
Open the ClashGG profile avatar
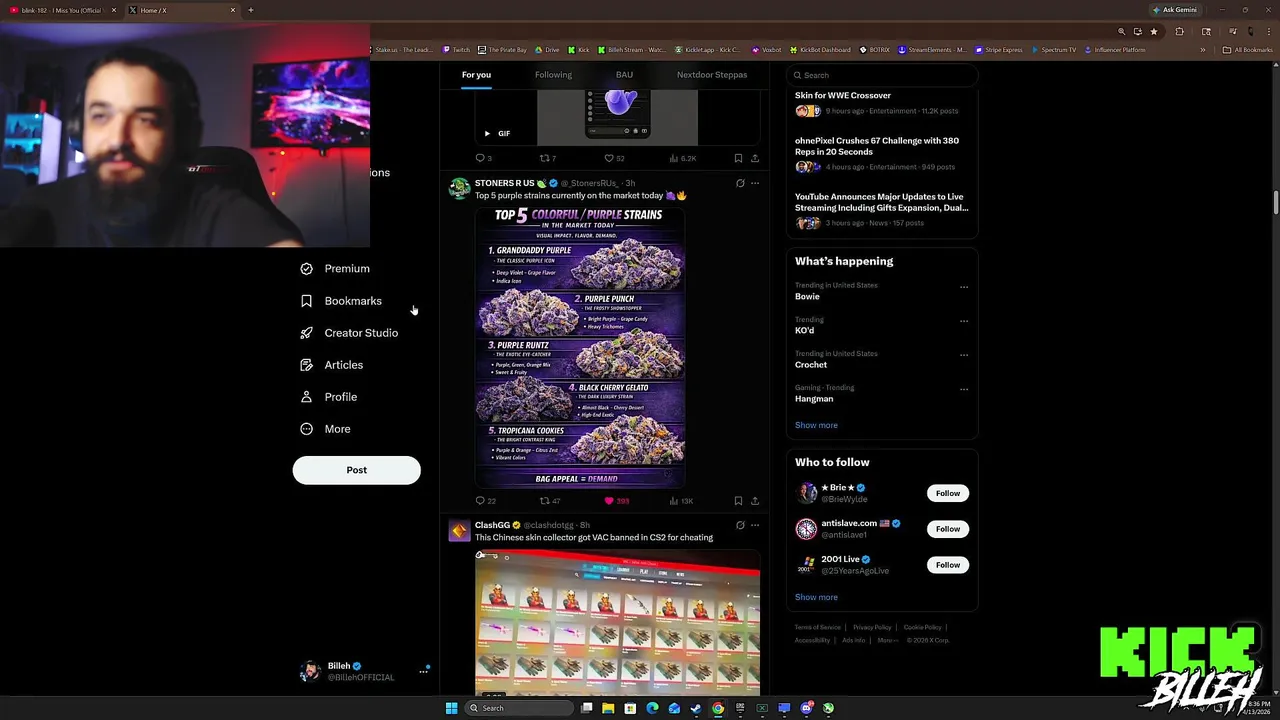pos(459,531)
